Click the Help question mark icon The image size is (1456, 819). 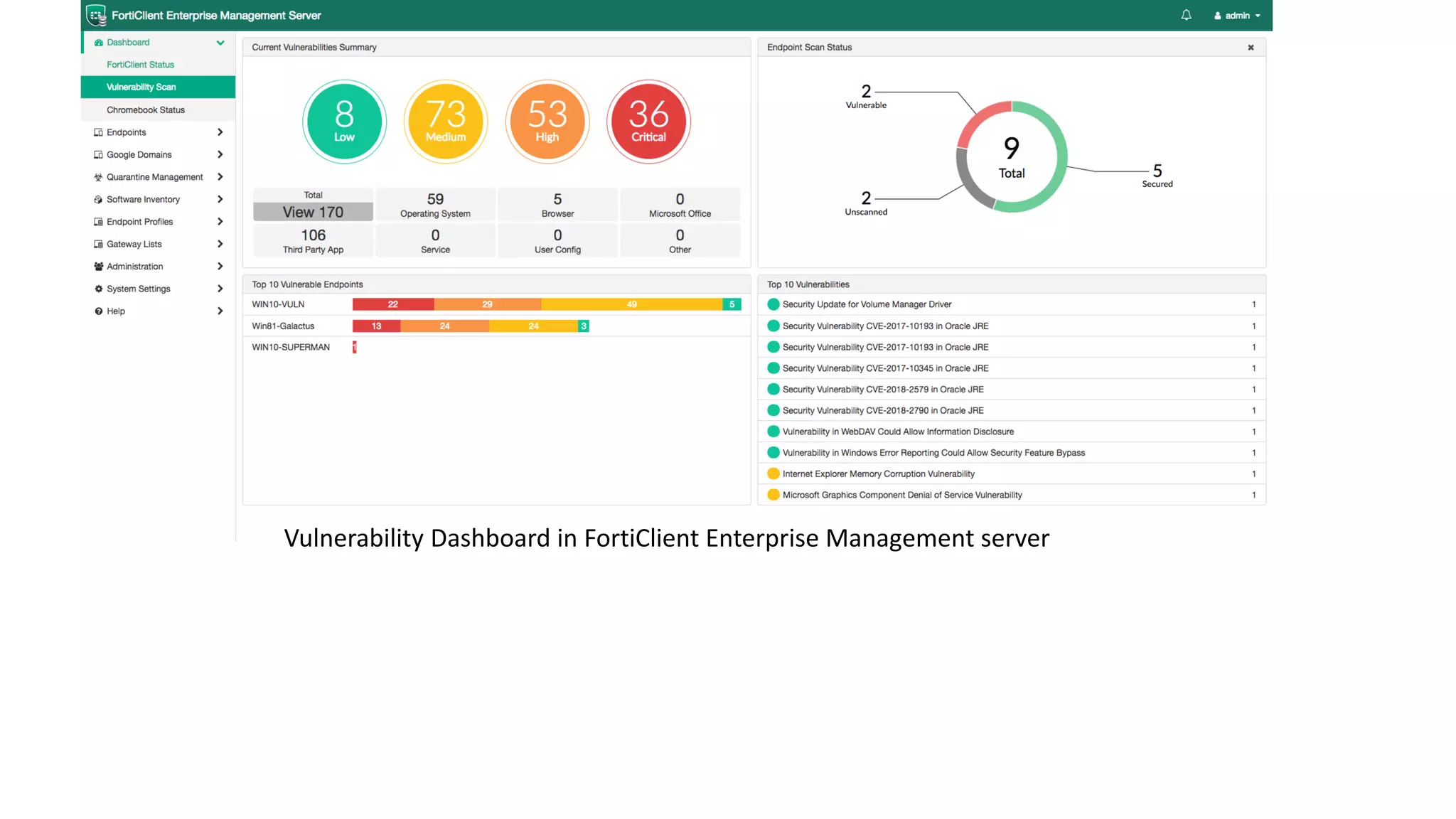pos(98,311)
